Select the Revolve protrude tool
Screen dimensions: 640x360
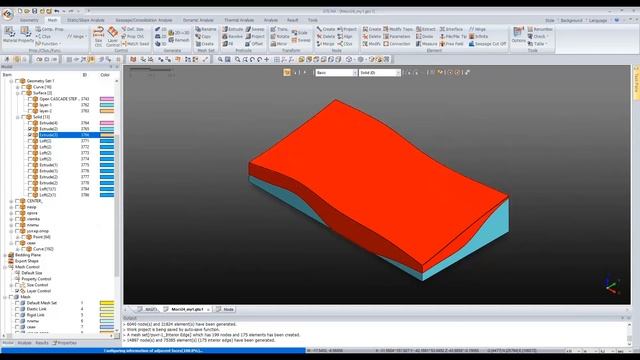pyautogui.click(x=233, y=36)
